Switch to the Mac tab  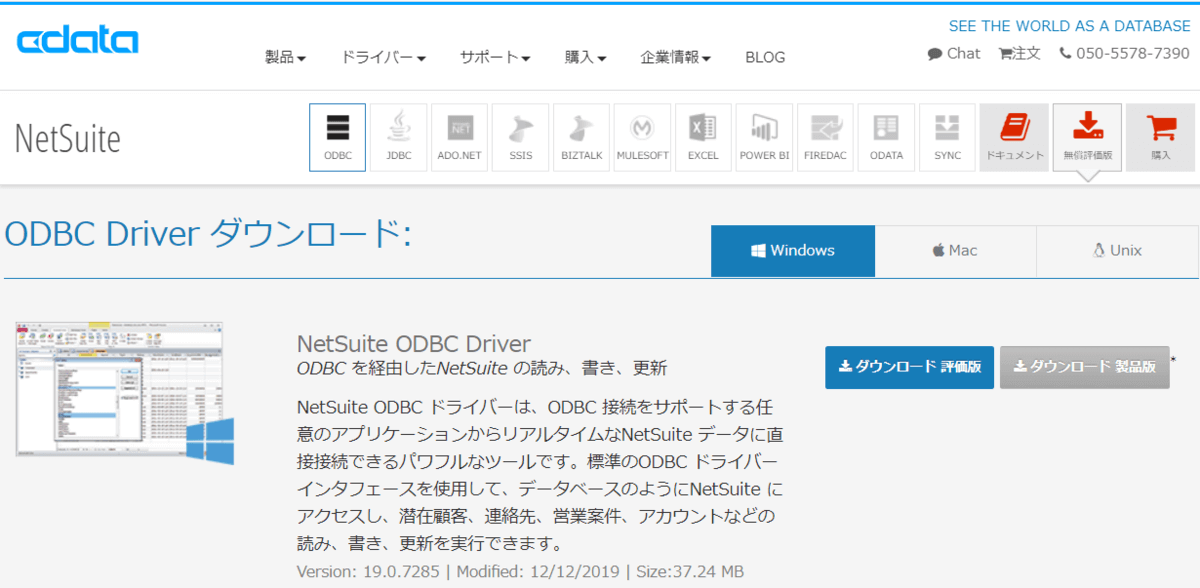tap(955, 251)
